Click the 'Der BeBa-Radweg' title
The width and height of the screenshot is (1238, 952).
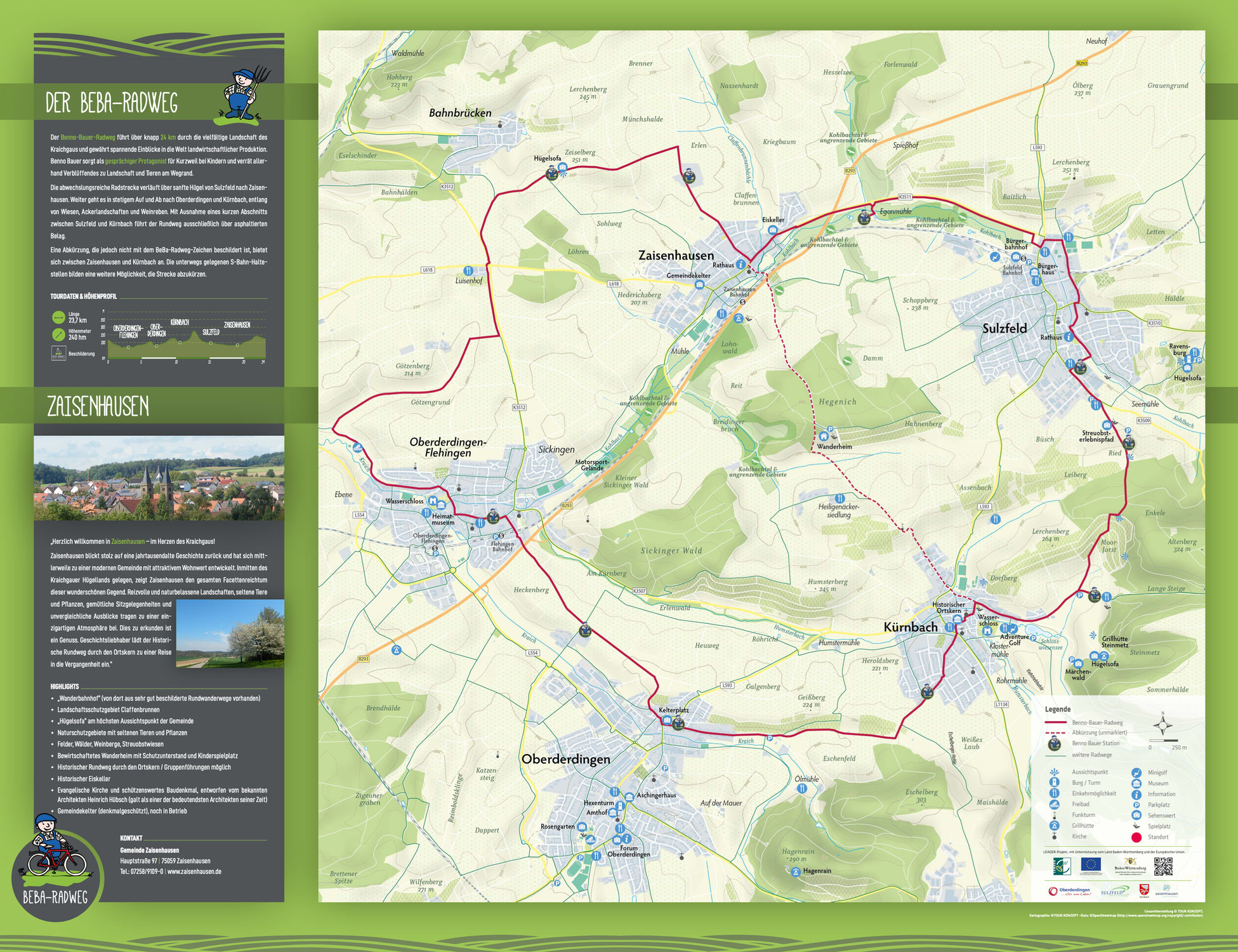[x=112, y=103]
